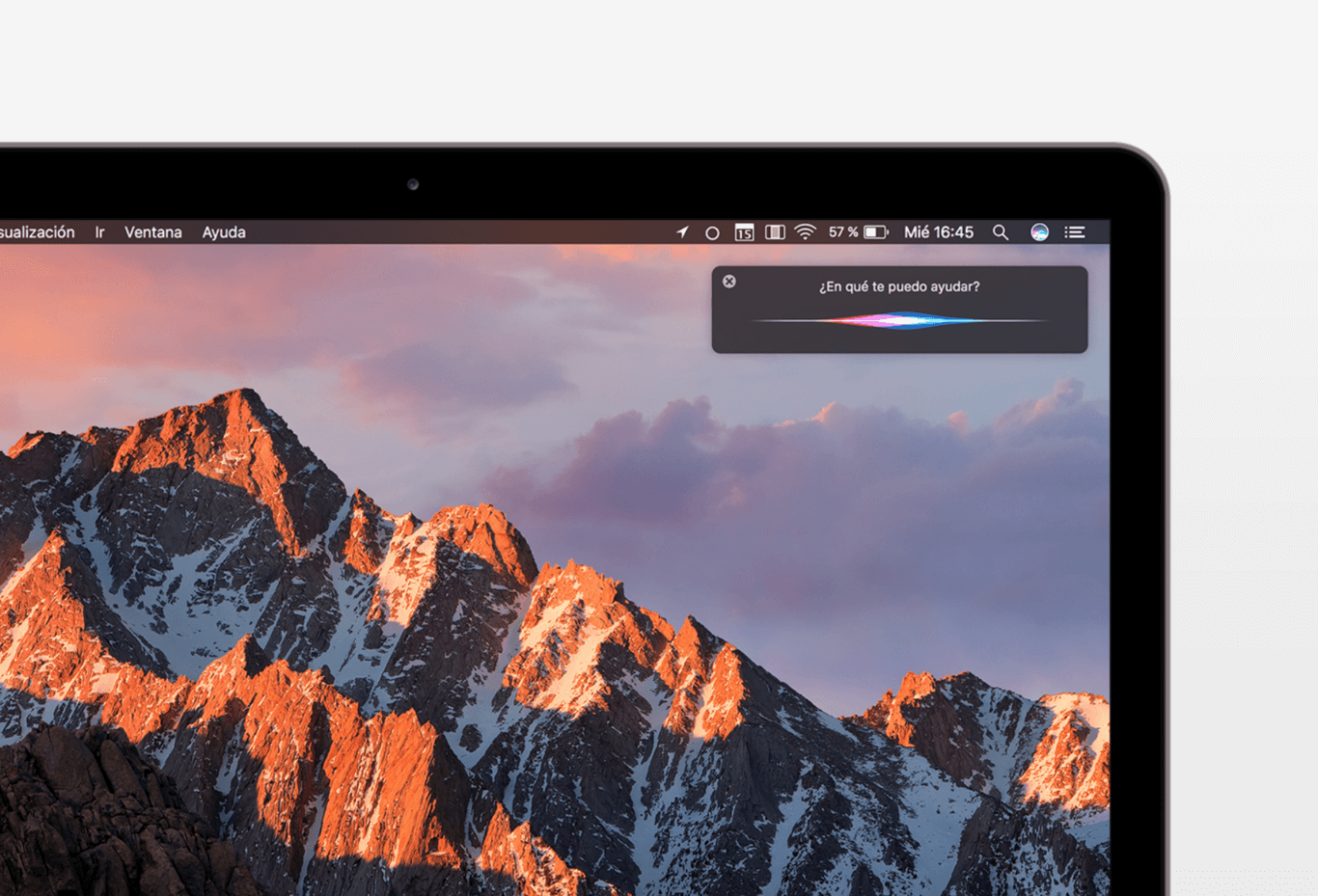Open the Visualización menu
The height and width of the screenshot is (896, 1318).
tap(37, 231)
